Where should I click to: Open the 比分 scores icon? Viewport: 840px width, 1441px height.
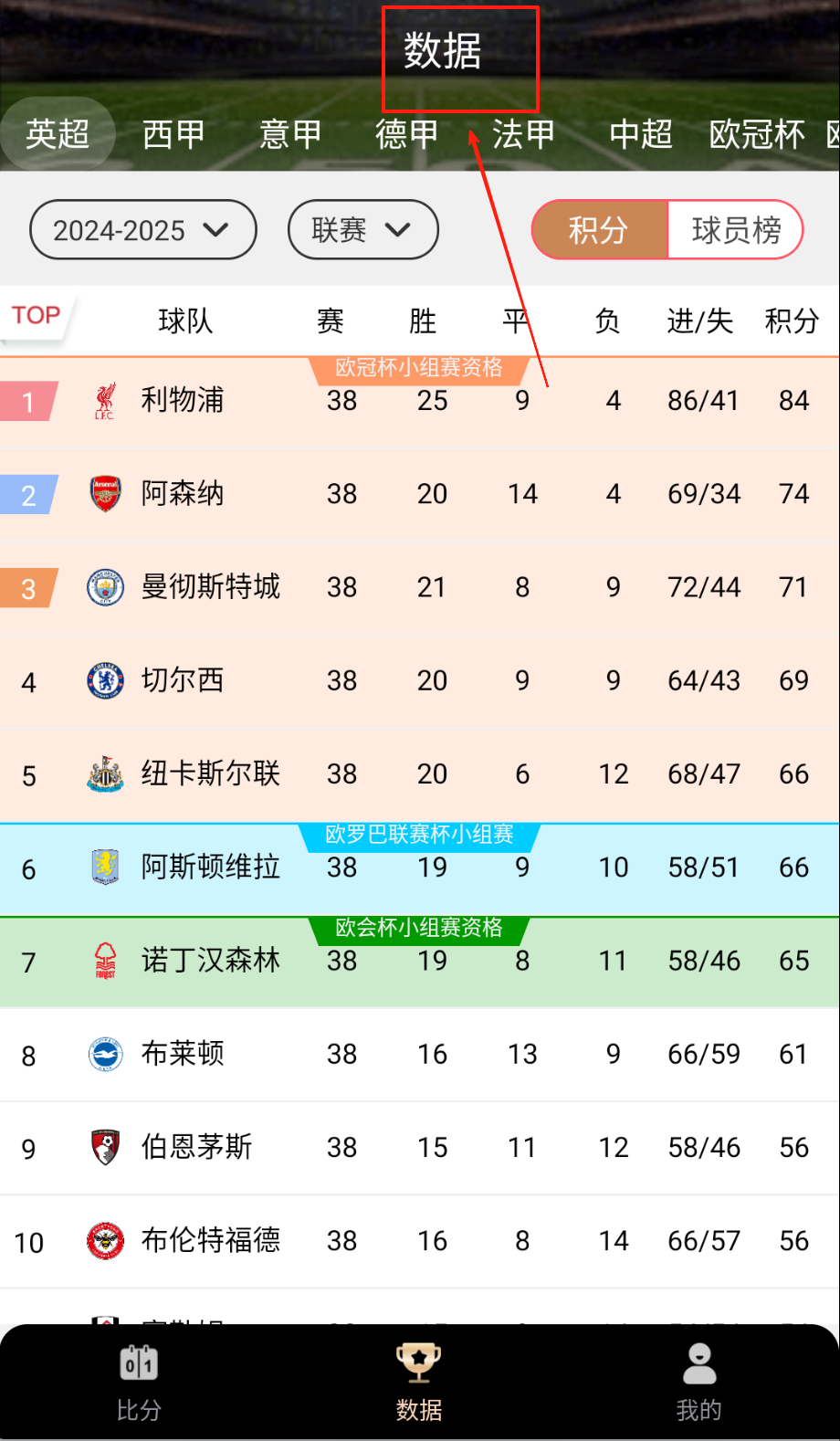[139, 1364]
